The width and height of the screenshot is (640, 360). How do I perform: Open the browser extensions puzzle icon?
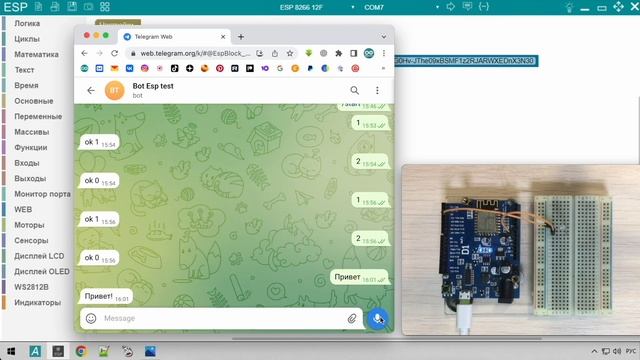click(x=338, y=53)
